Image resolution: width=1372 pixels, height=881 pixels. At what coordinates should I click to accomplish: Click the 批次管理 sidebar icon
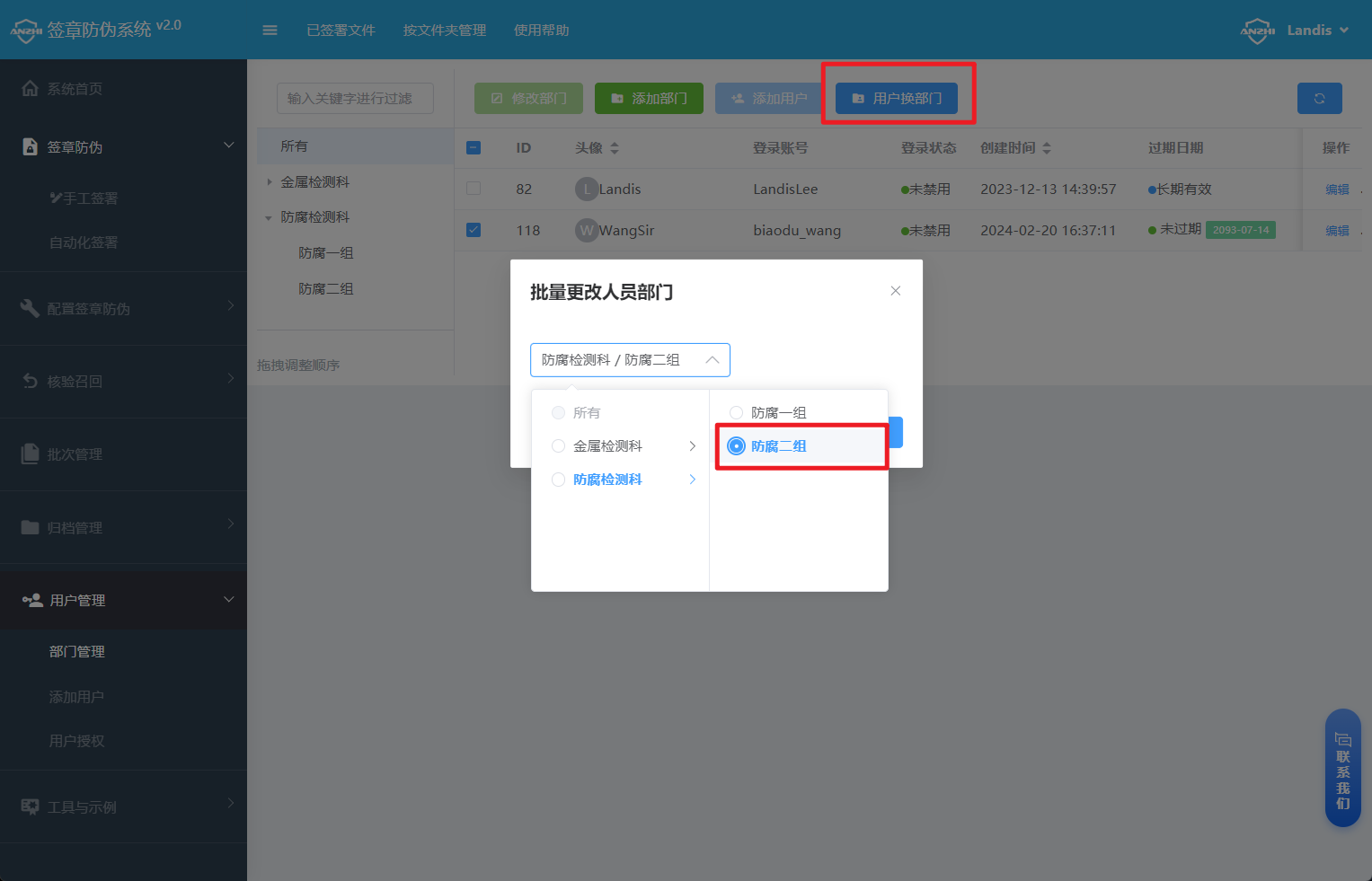tap(30, 454)
